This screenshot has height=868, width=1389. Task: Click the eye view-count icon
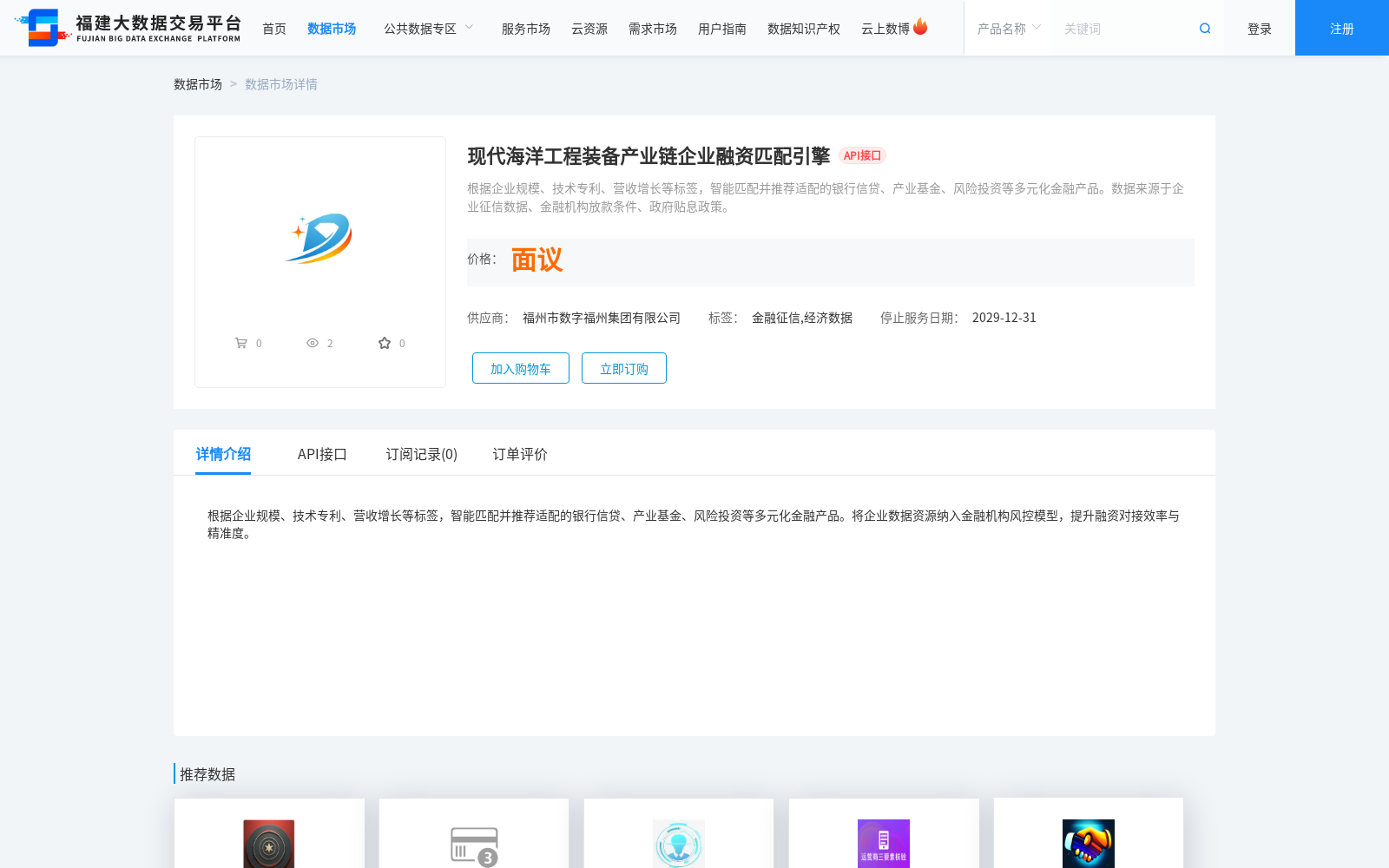pyautogui.click(x=312, y=343)
